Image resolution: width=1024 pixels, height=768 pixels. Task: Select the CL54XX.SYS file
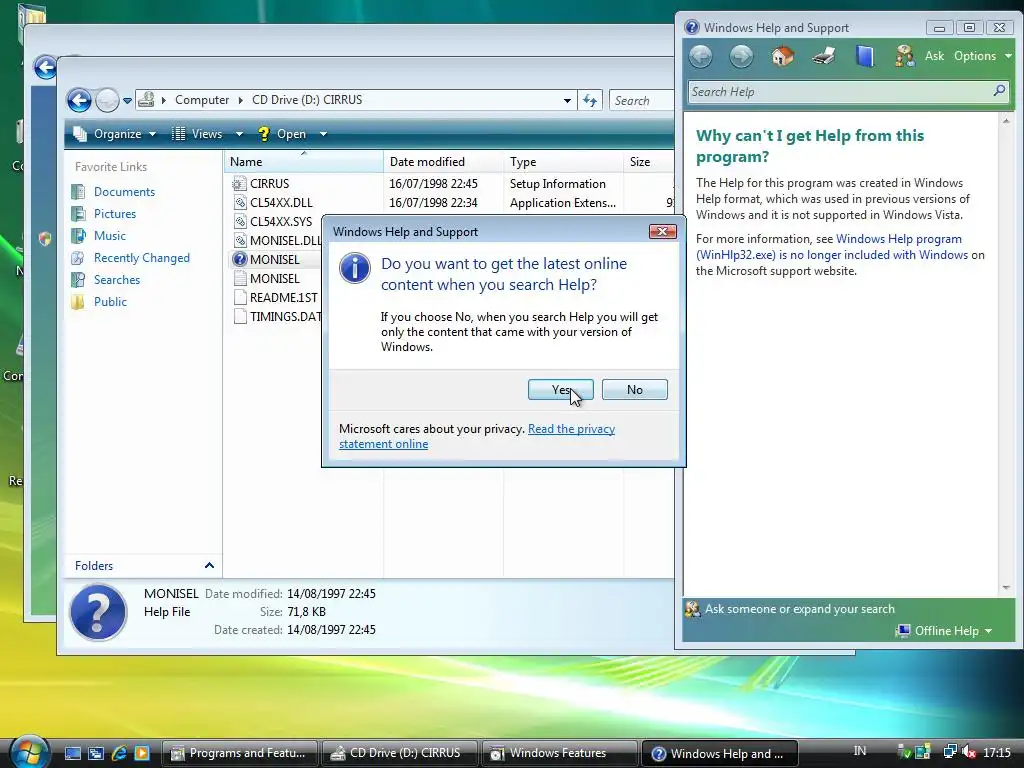pyautogui.click(x=281, y=222)
